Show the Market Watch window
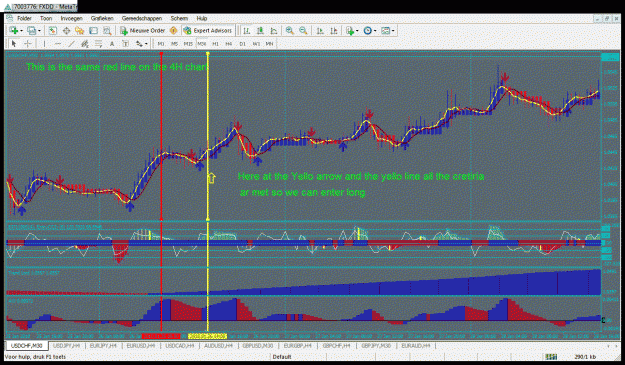This screenshot has width=625, height=365. (53, 31)
